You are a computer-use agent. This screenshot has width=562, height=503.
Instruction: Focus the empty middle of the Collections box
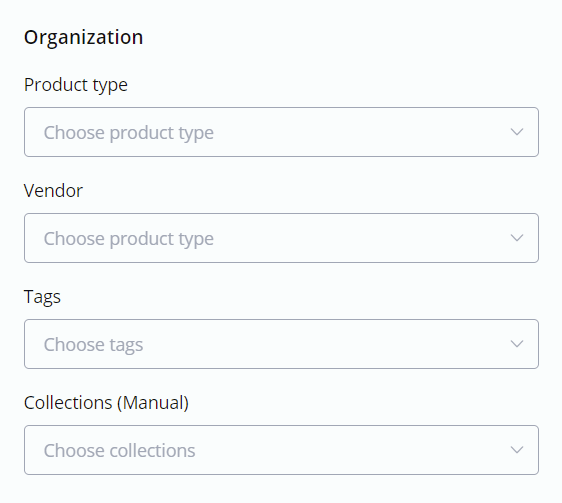[x=340, y=450]
